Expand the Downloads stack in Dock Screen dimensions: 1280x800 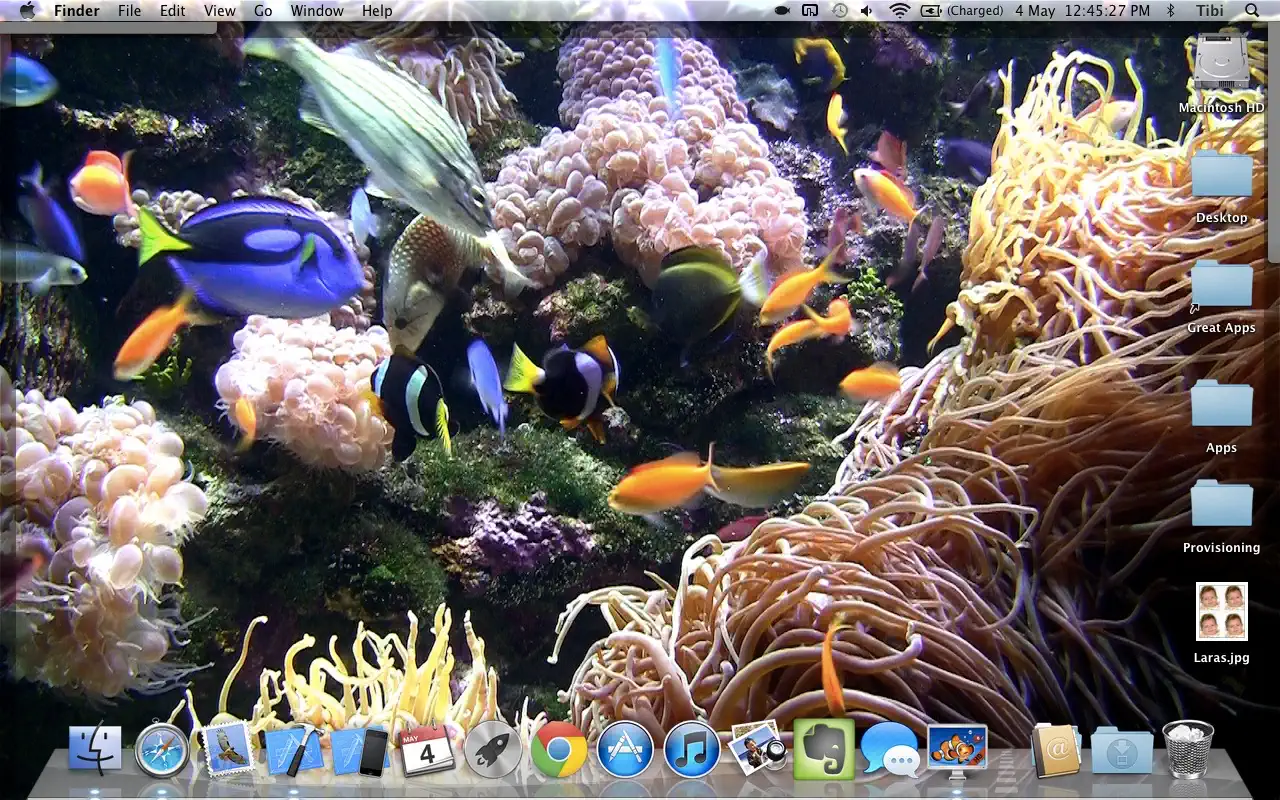(x=1121, y=750)
